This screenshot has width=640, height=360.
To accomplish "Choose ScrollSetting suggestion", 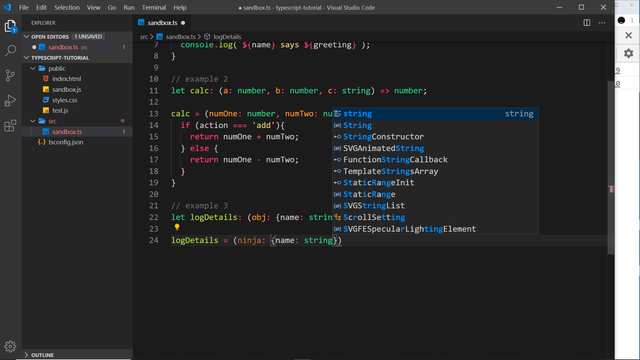I will pos(435,217).
